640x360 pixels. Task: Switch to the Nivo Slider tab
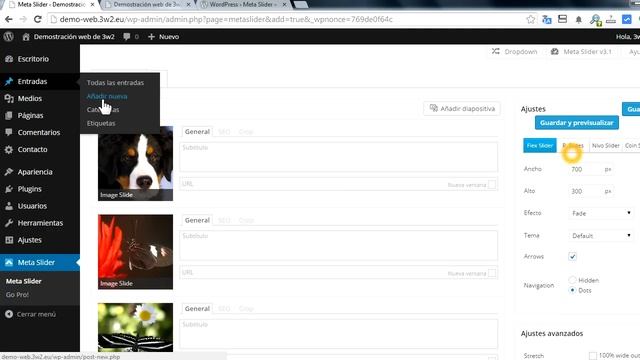click(x=606, y=145)
